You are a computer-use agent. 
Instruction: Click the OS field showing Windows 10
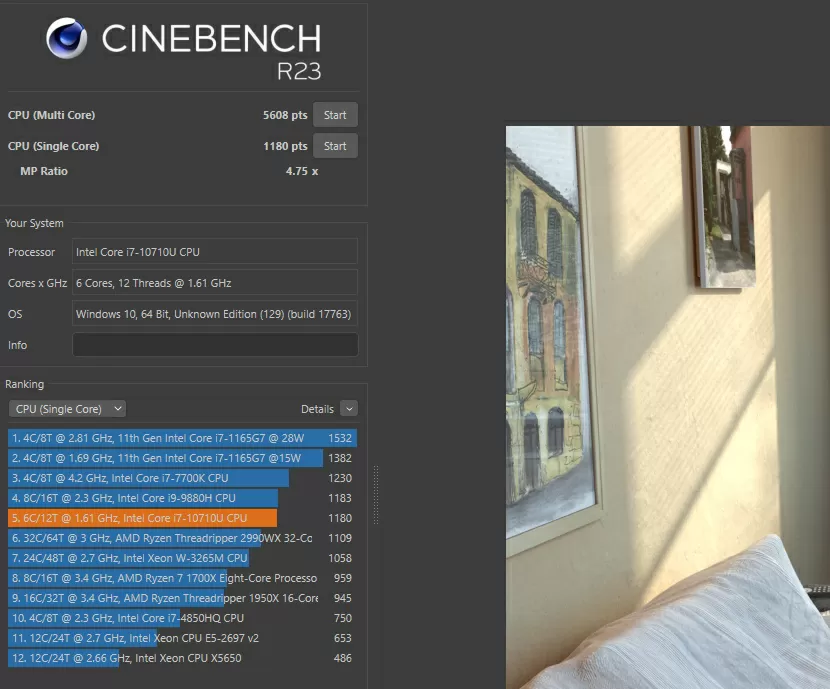214,314
